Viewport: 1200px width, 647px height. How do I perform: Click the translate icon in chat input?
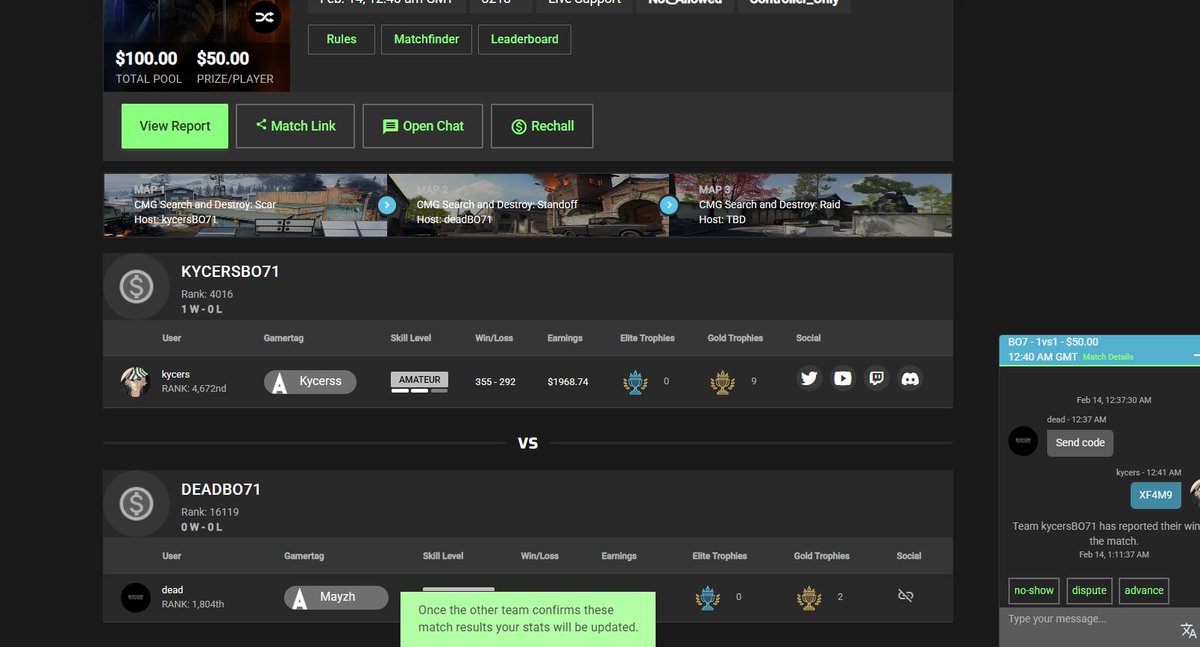tap(1188, 630)
